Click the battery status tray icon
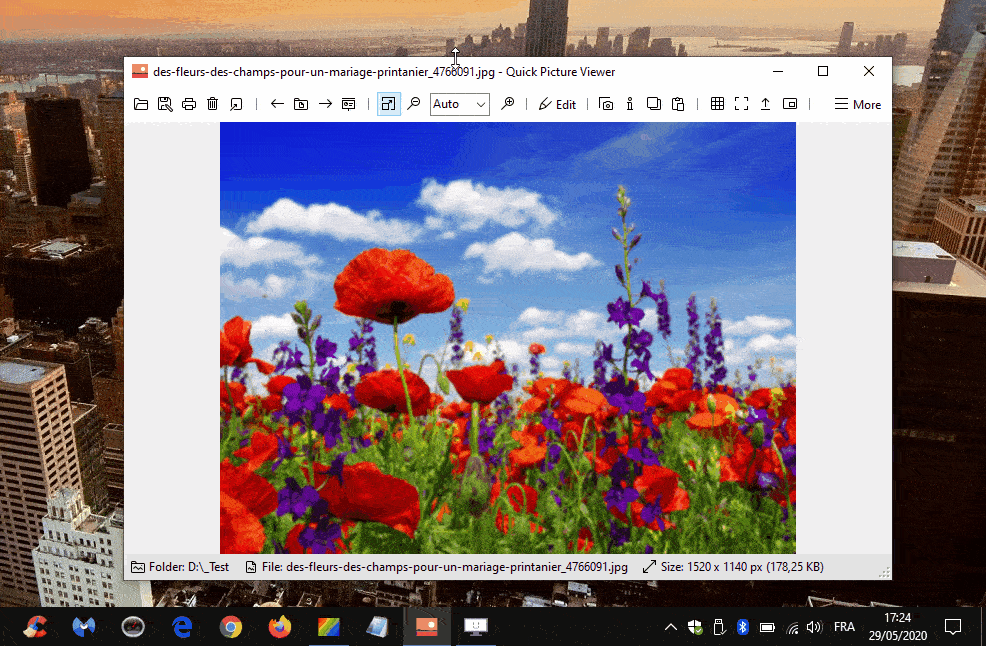This screenshot has width=986, height=646. [x=767, y=627]
